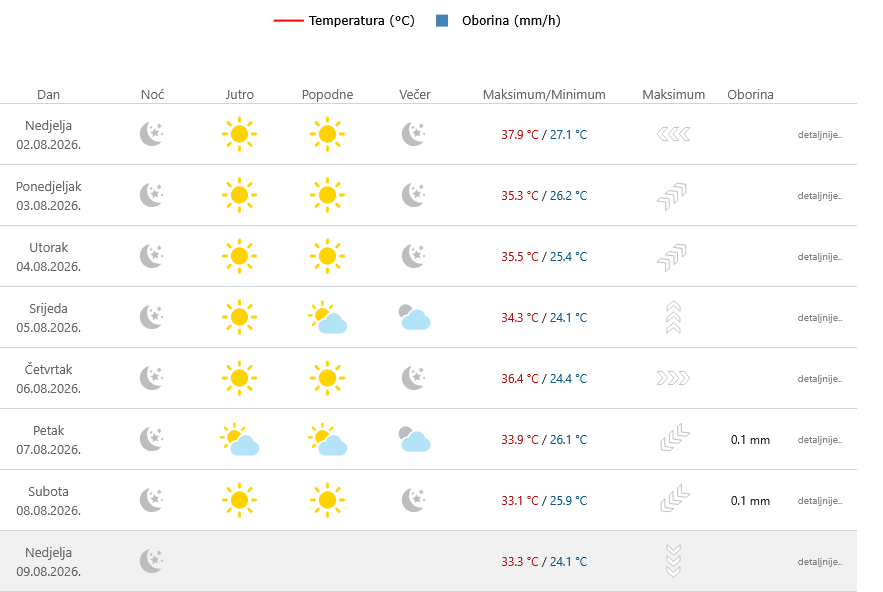Open detaljnije link for Petak 07.08.2026
The height and width of the screenshot is (592, 883).
[x=820, y=439]
